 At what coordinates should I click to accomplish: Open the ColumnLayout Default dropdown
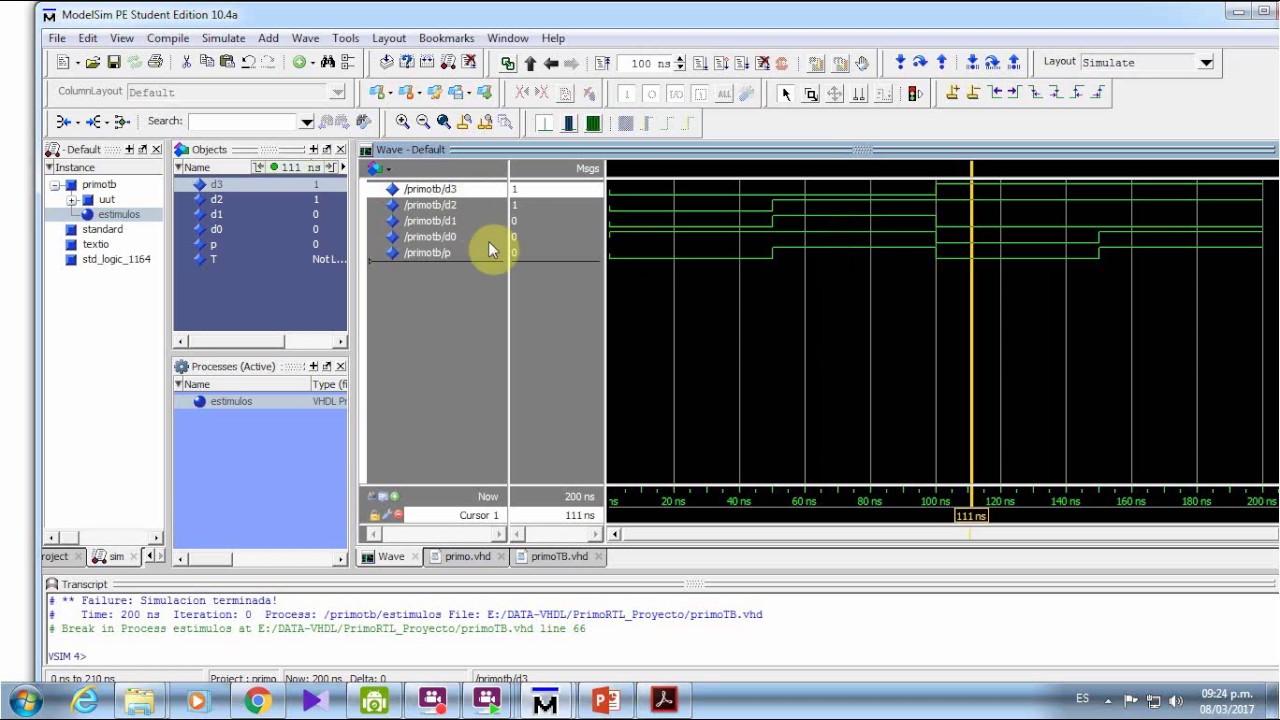pyautogui.click(x=337, y=93)
